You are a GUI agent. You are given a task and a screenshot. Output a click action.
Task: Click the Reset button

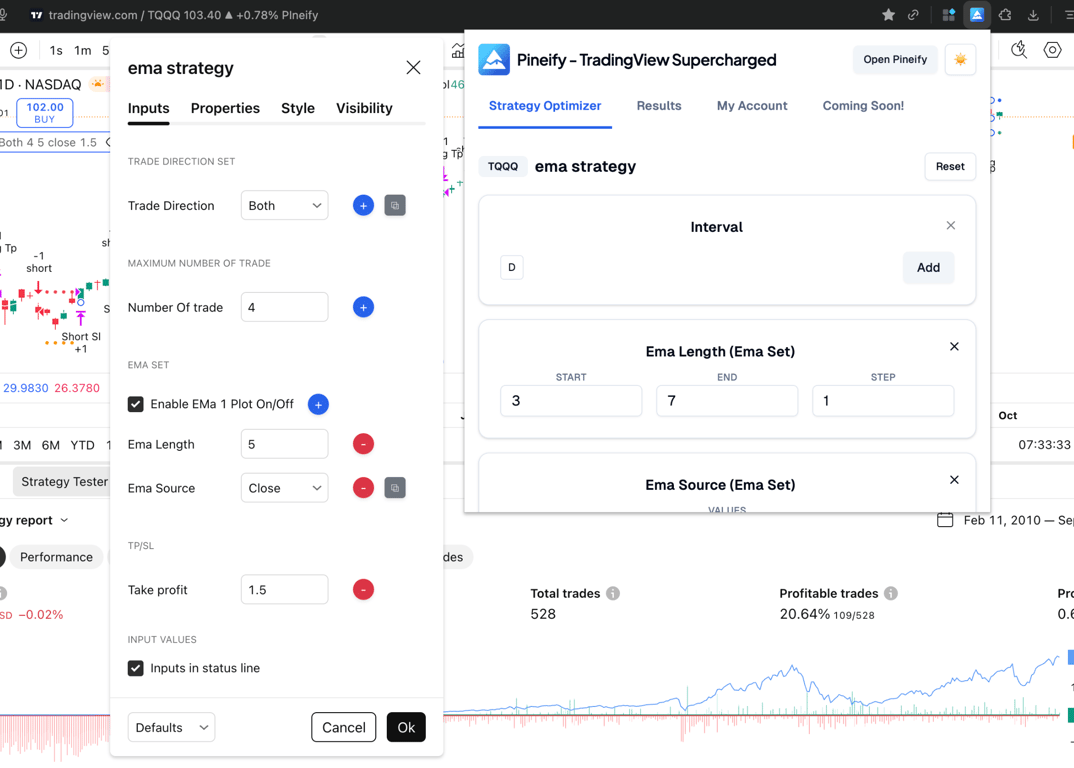pos(950,166)
